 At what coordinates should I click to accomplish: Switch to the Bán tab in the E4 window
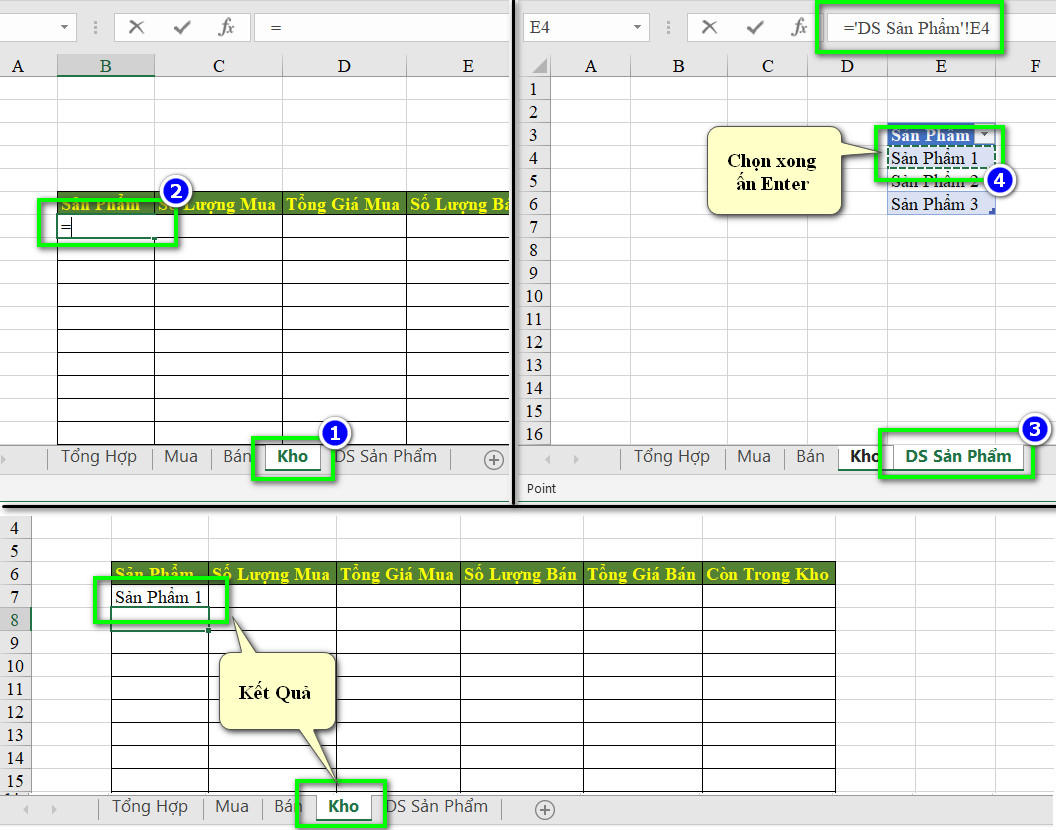pos(810,457)
